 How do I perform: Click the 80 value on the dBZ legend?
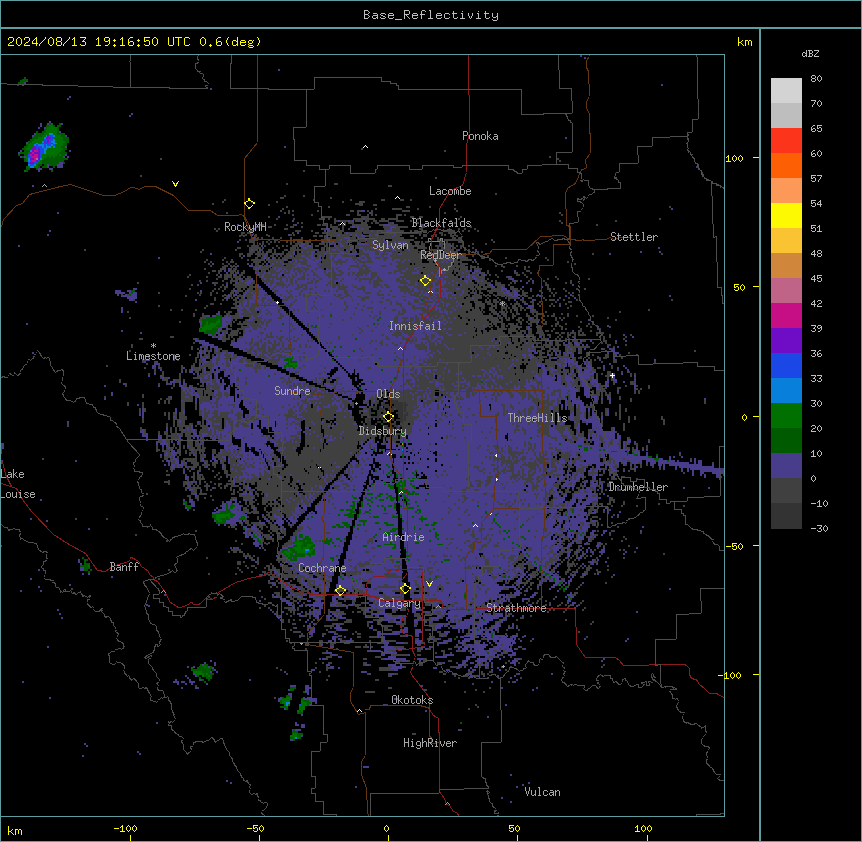[816, 79]
